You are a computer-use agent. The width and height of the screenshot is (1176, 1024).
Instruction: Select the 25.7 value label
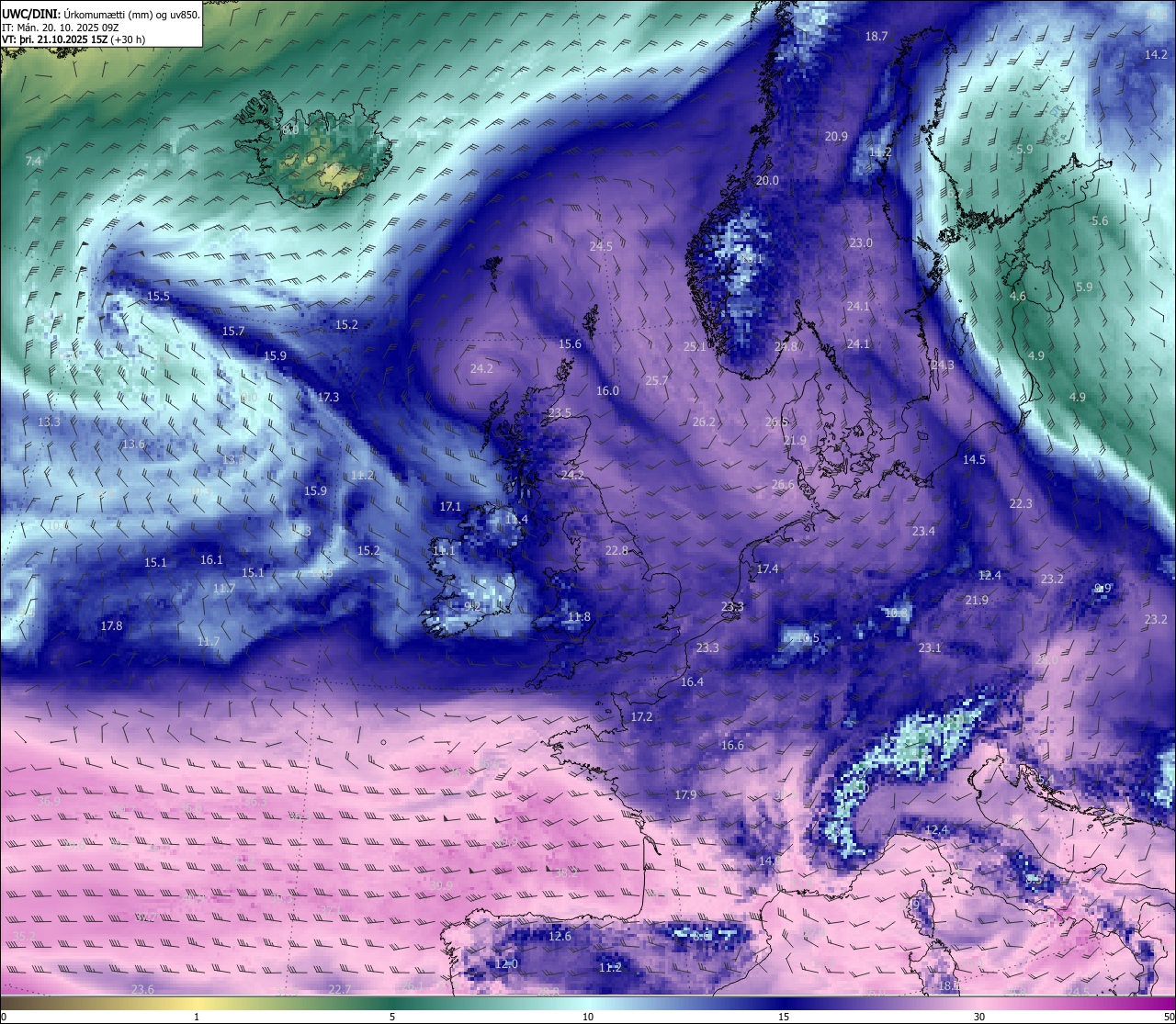click(657, 381)
